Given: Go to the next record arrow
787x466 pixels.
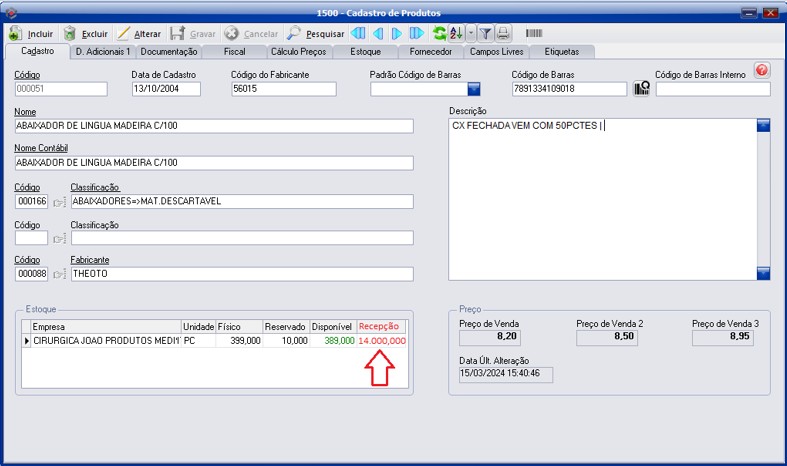Looking at the screenshot, I should tap(397, 34).
